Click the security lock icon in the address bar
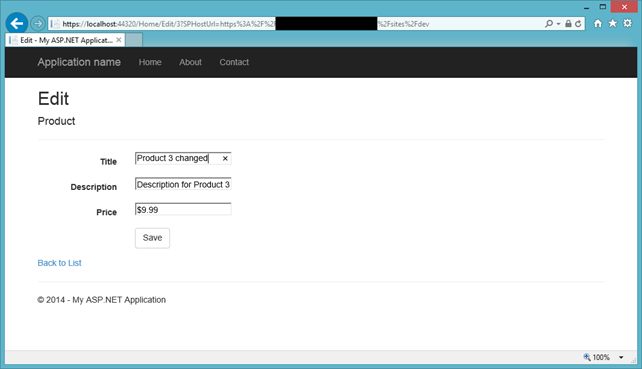The image size is (642, 369). pyautogui.click(x=568, y=24)
